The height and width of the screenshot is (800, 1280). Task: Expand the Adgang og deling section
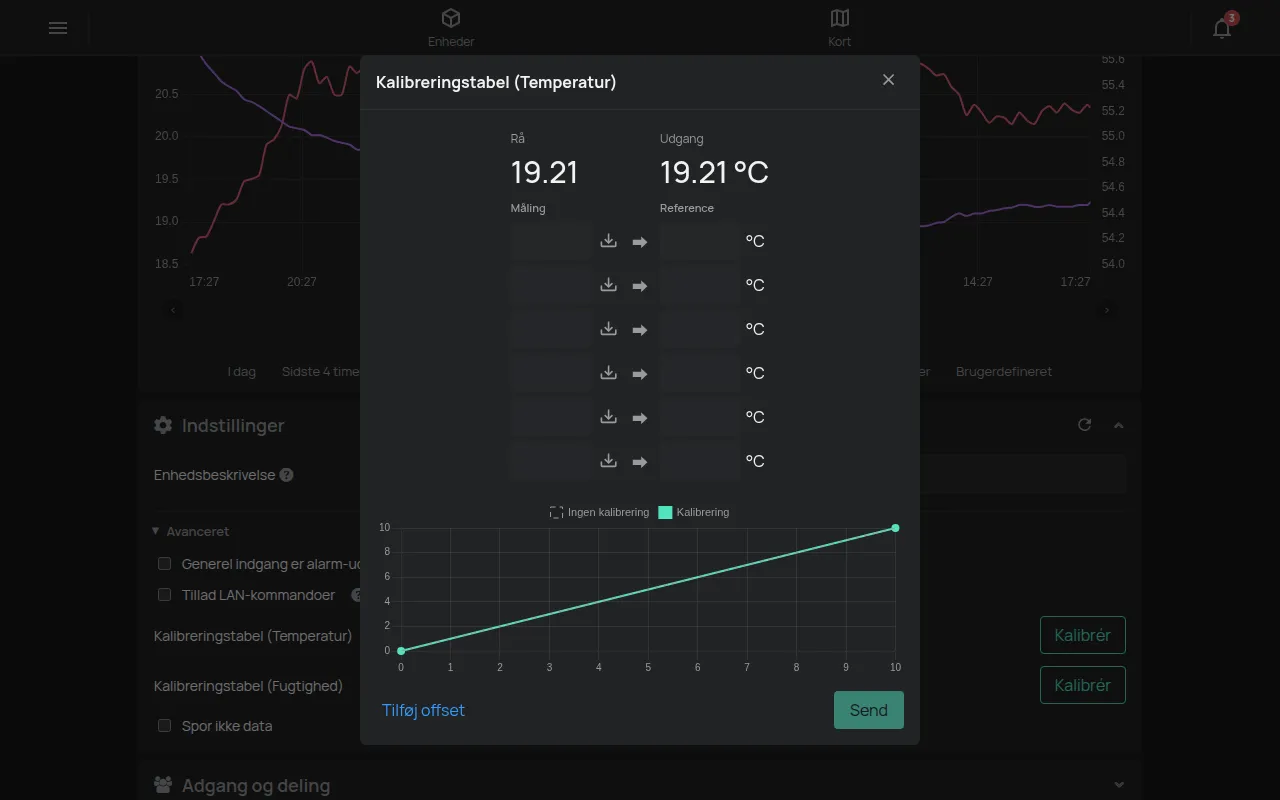pos(1119,785)
